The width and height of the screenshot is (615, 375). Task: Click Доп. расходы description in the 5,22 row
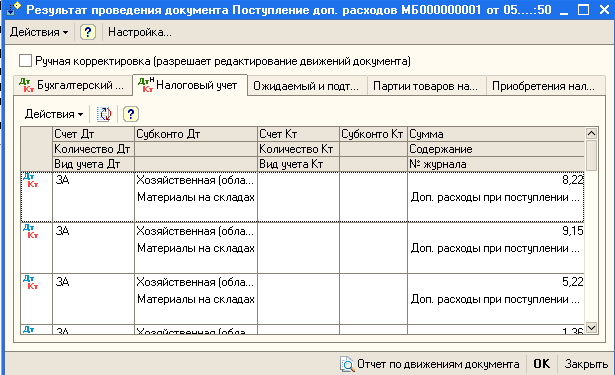[495, 299]
